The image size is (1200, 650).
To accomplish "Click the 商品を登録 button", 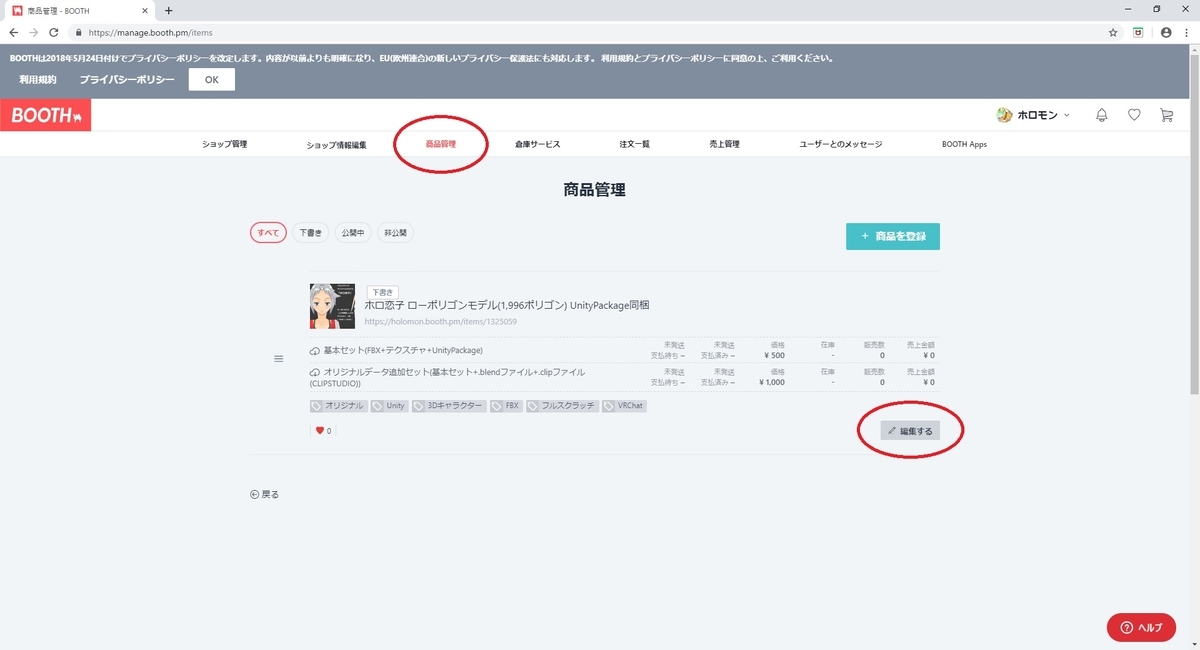I will (x=892, y=236).
